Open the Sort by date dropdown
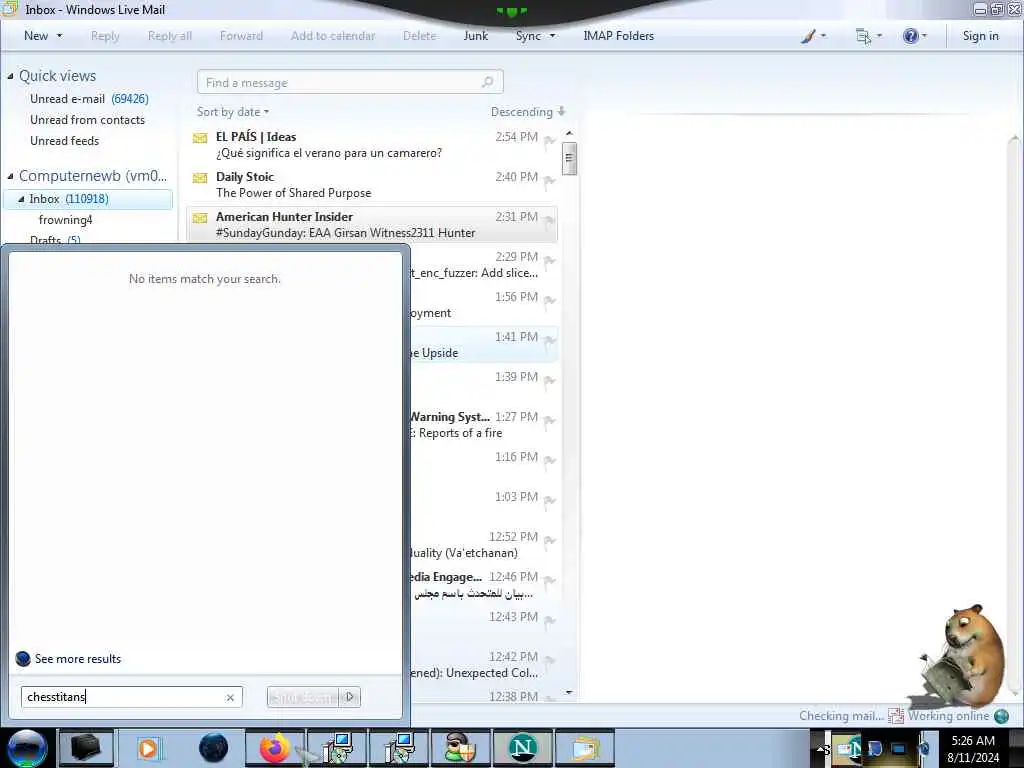The image size is (1024, 768). (x=233, y=112)
